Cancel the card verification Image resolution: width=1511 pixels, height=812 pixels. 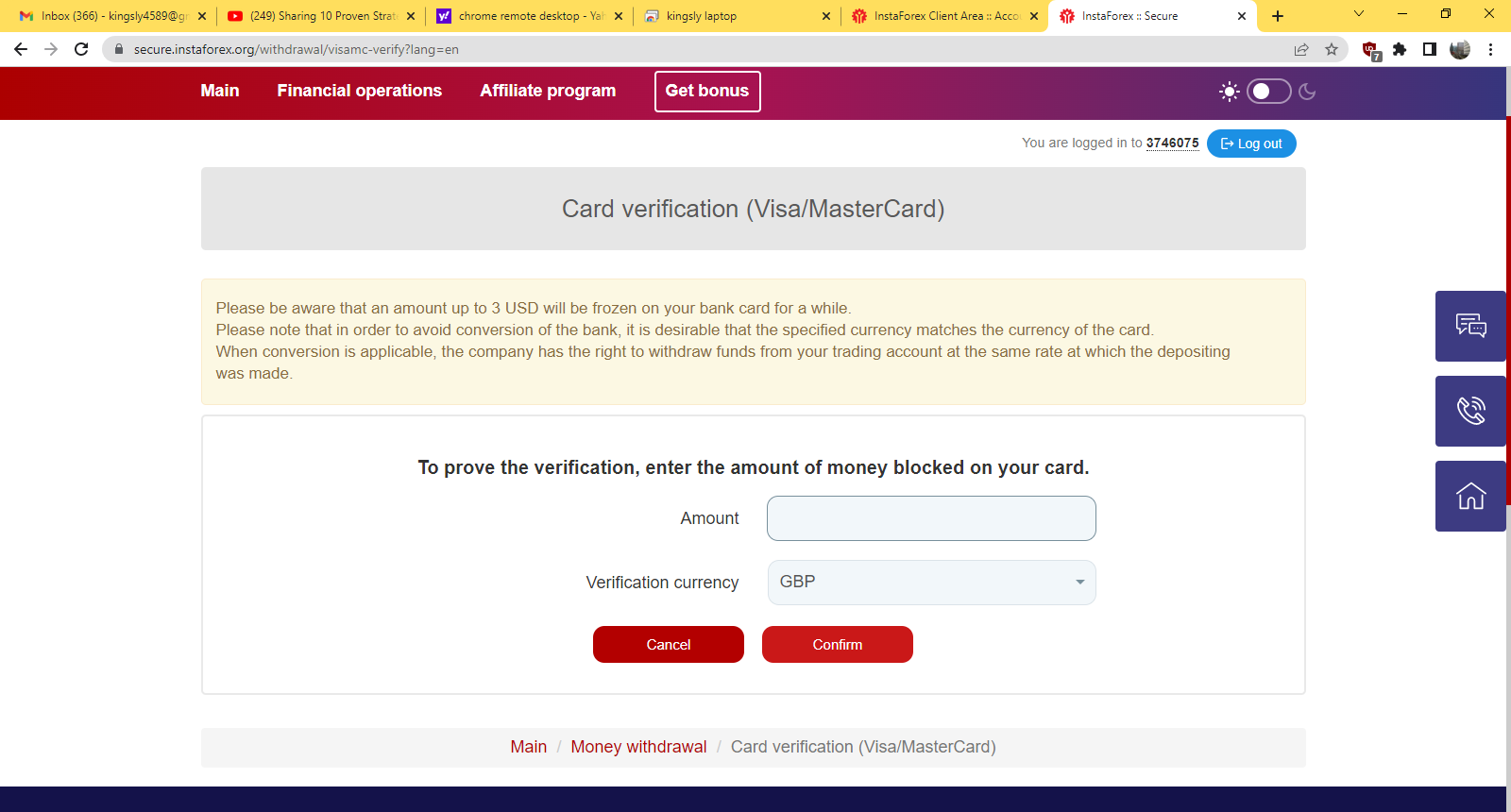669,645
